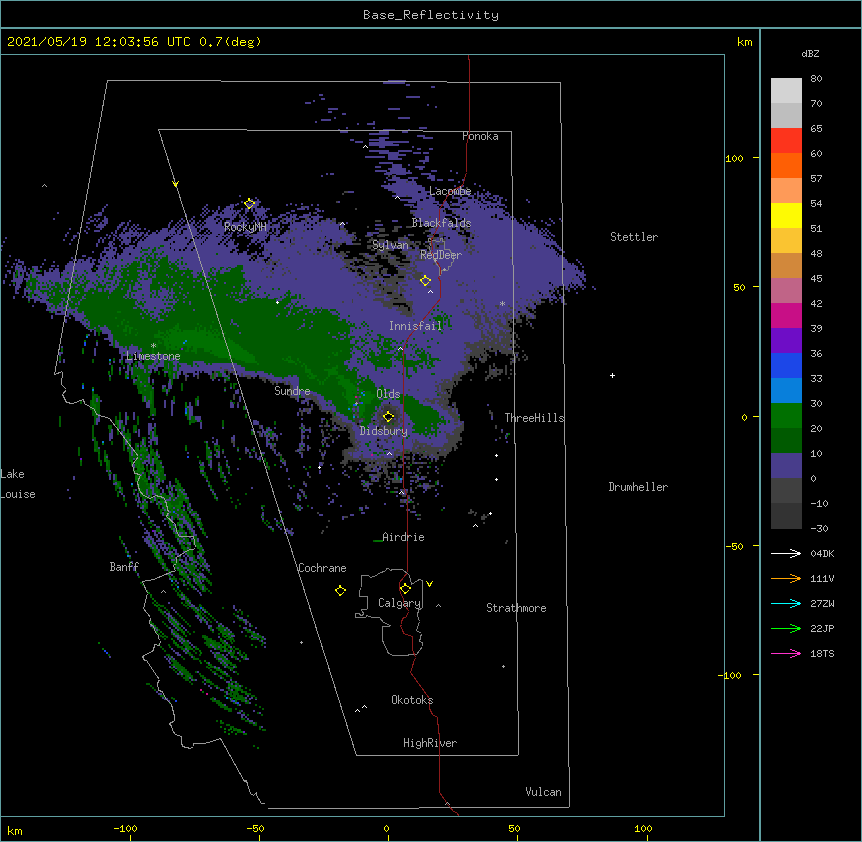
Task: Click the Lacombe city label
Action: click(450, 191)
